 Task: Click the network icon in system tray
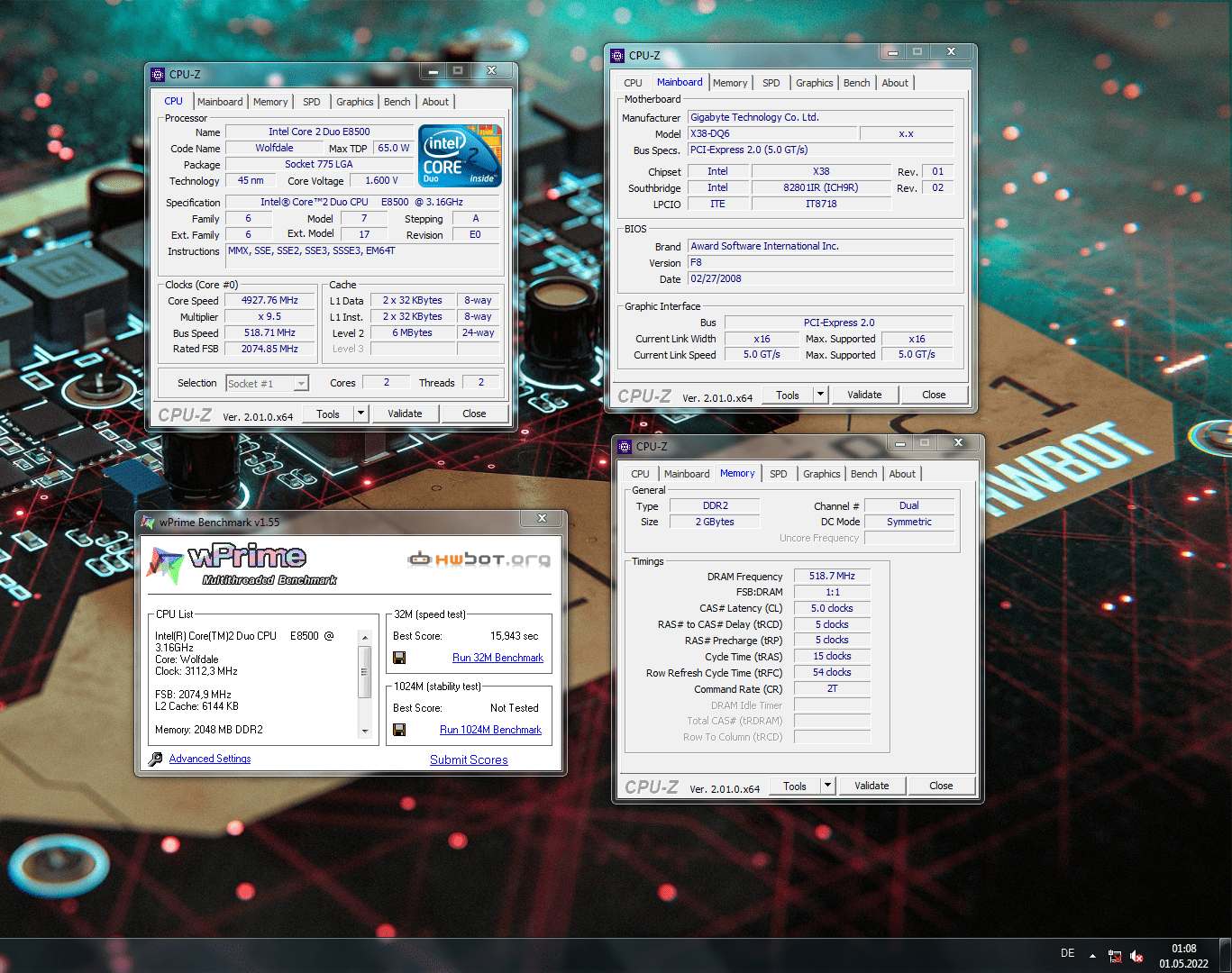(1115, 956)
